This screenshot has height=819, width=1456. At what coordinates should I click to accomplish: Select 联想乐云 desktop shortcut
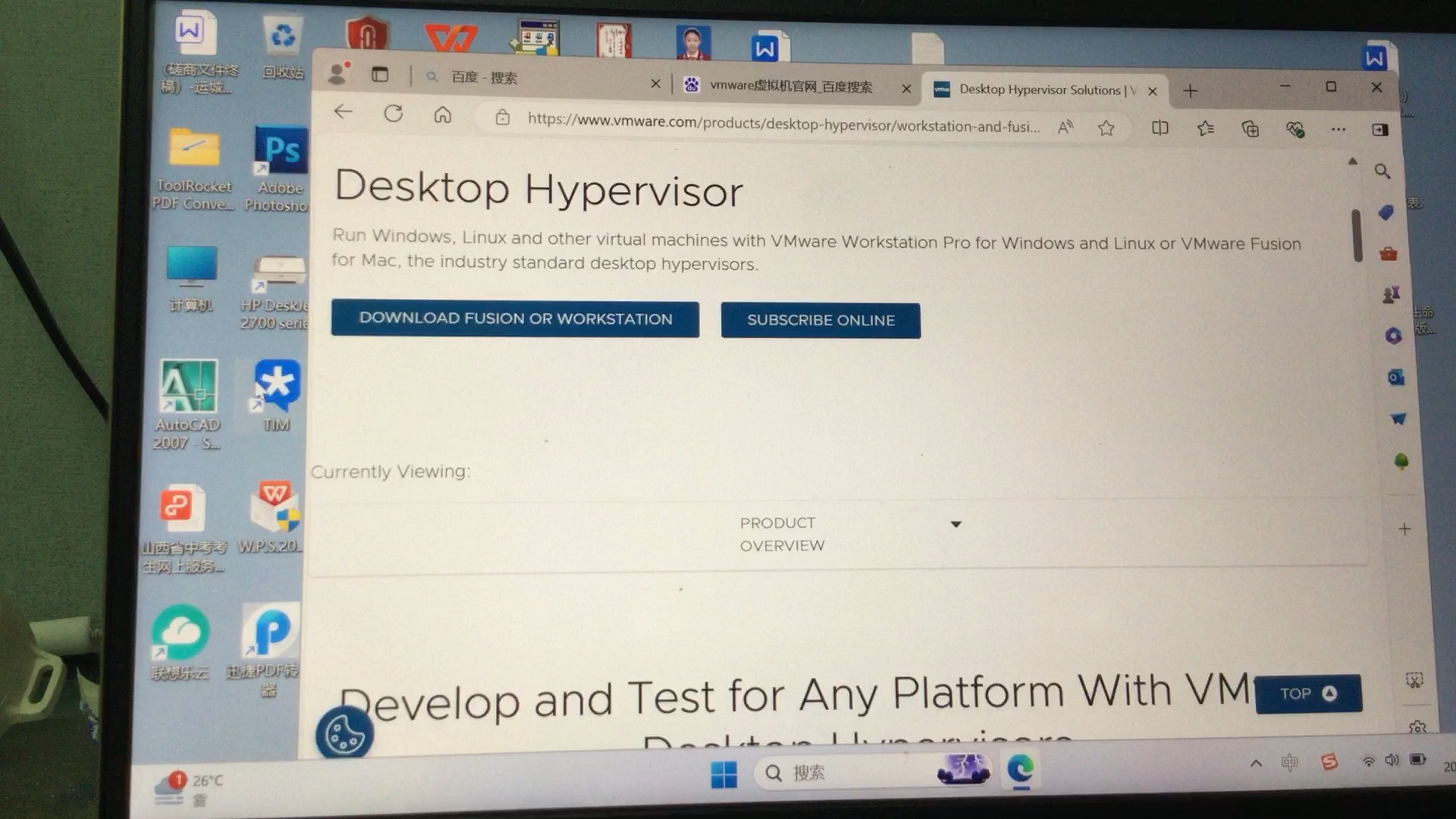[x=180, y=643]
